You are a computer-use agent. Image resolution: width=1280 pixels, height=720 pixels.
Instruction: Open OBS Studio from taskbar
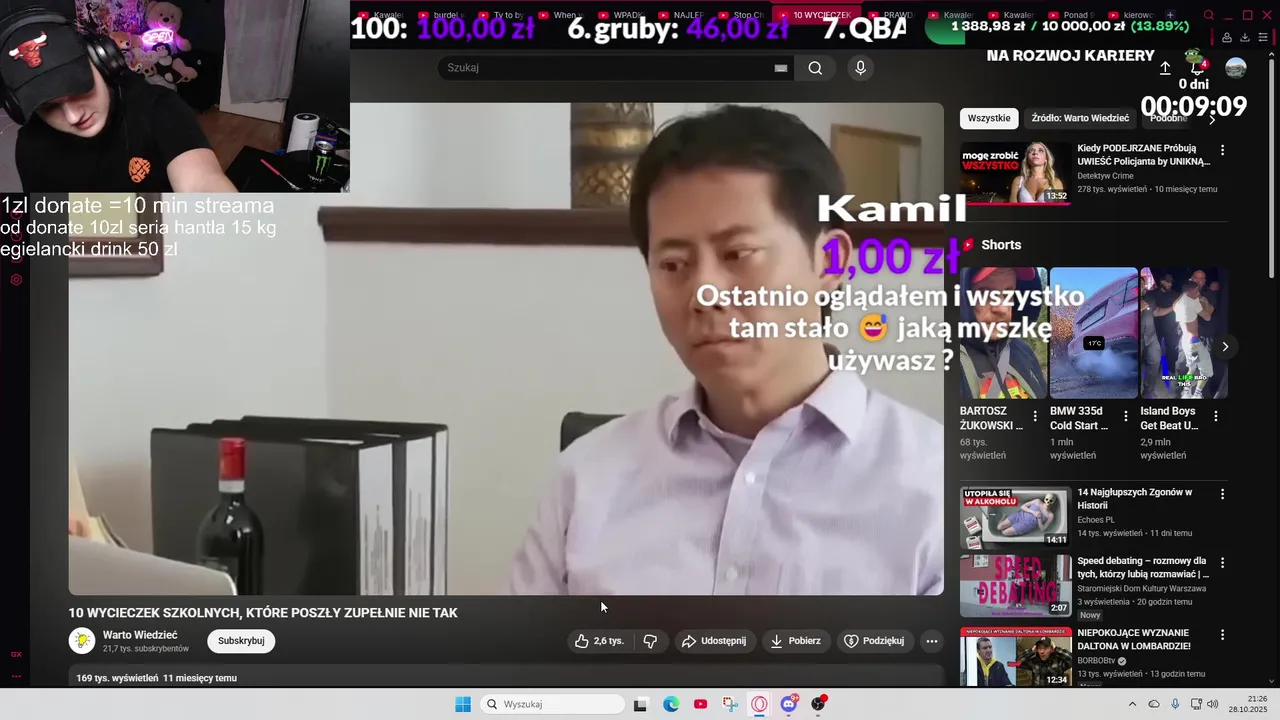coord(819,704)
